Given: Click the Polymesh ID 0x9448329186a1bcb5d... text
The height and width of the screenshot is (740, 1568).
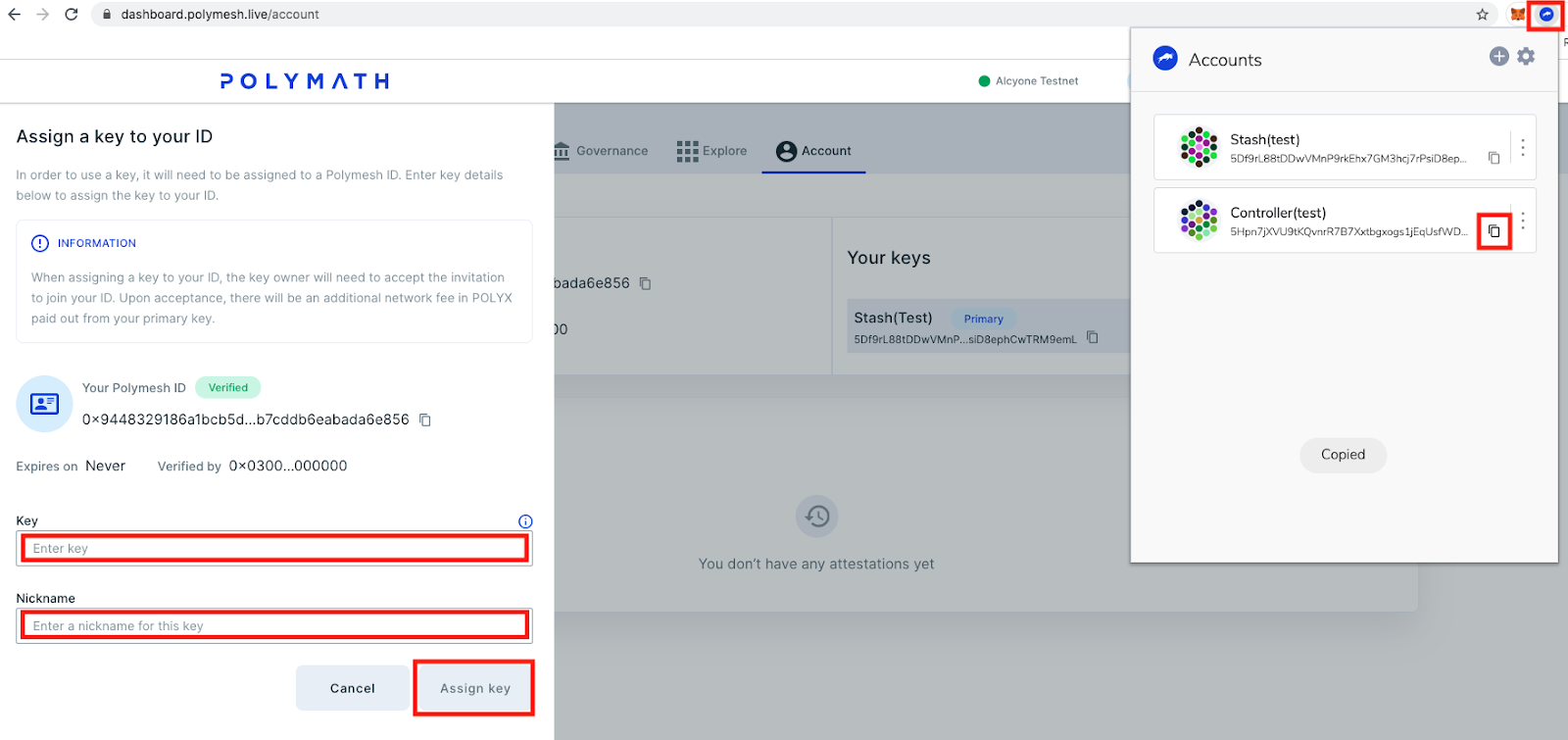Looking at the screenshot, I should coord(246,419).
